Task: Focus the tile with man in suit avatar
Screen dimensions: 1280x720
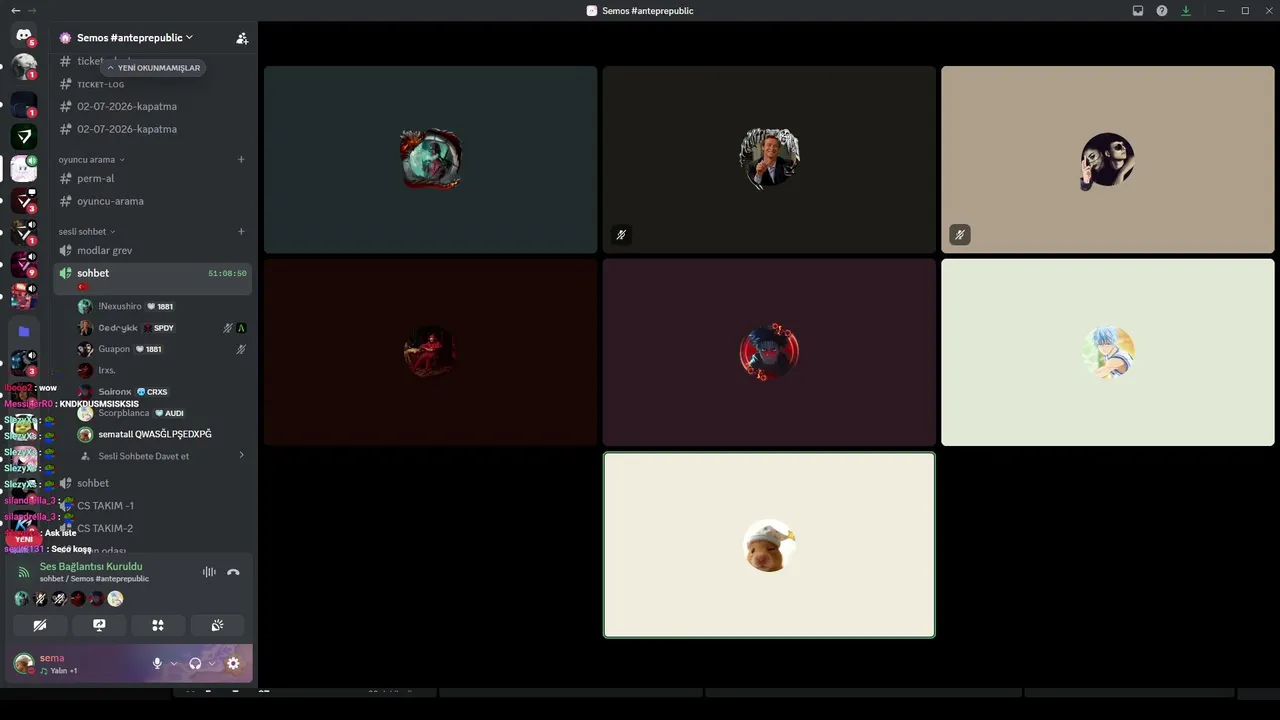Action: (769, 160)
